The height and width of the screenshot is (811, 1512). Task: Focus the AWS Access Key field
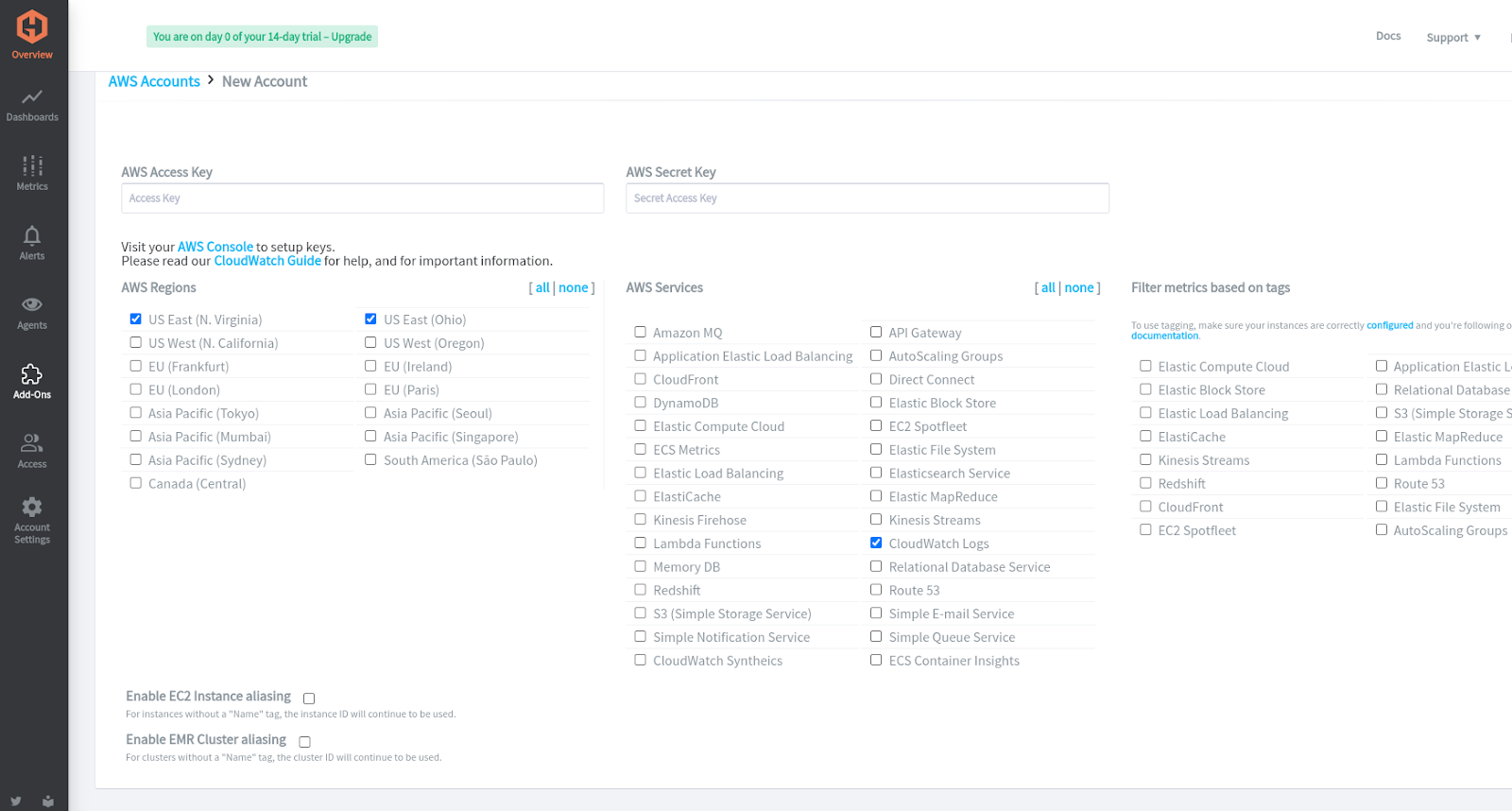click(x=362, y=198)
